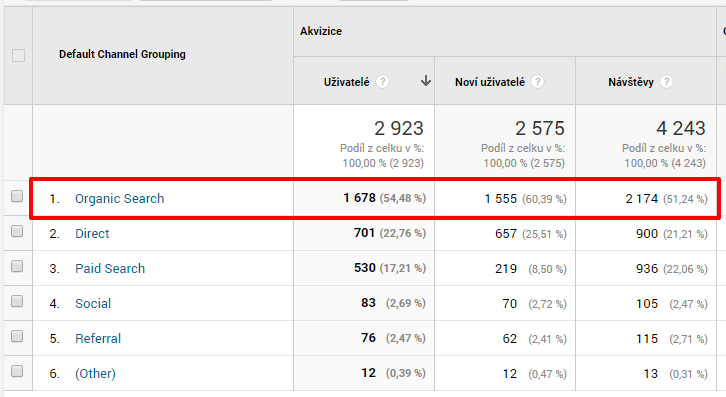Click the 100,00 % (4 243) share text

(x=665, y=163)
